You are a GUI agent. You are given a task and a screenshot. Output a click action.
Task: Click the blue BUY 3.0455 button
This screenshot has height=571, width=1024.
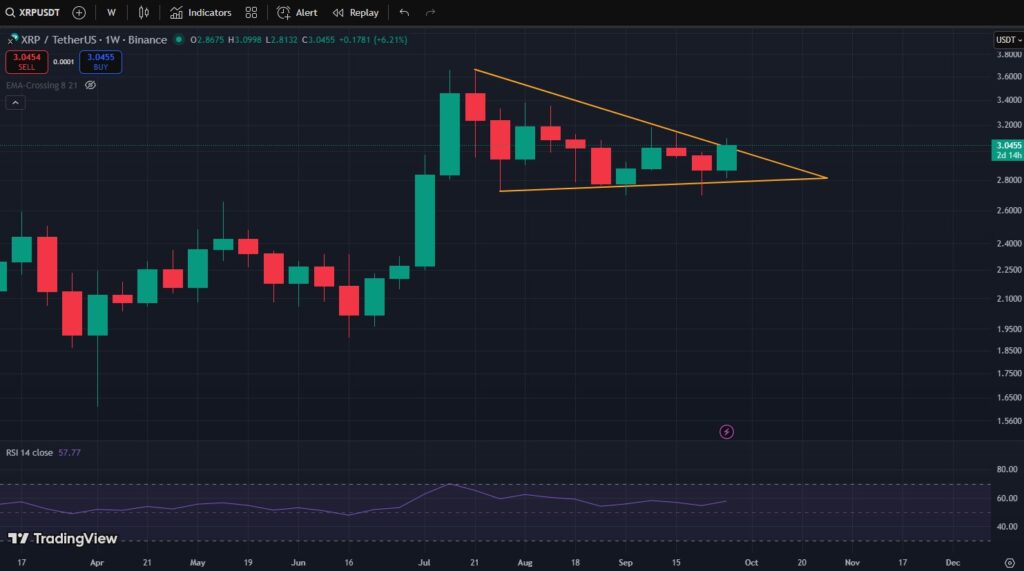[100, 62]
